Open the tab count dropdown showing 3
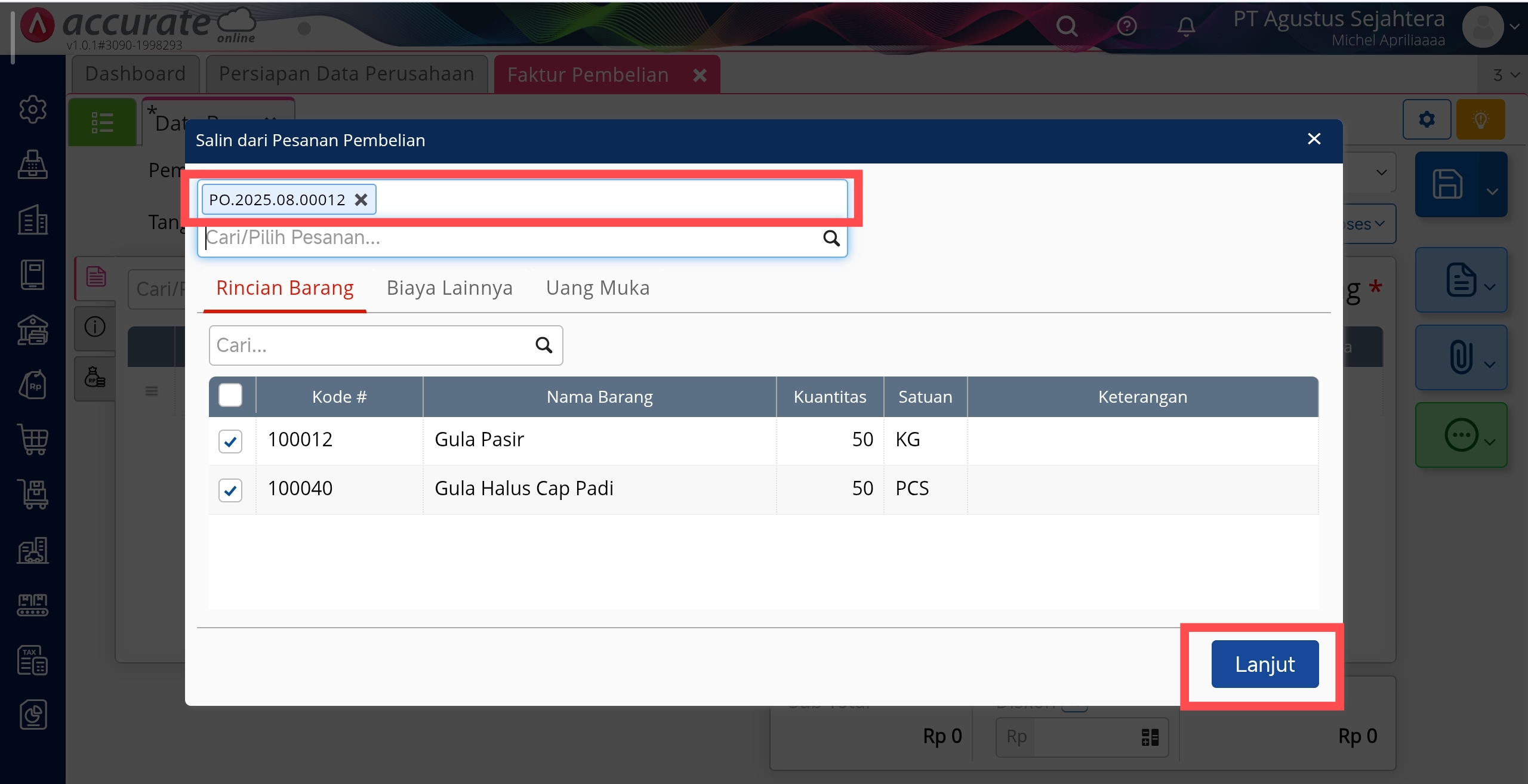1528x784 pixels. tap(1506, 75)
